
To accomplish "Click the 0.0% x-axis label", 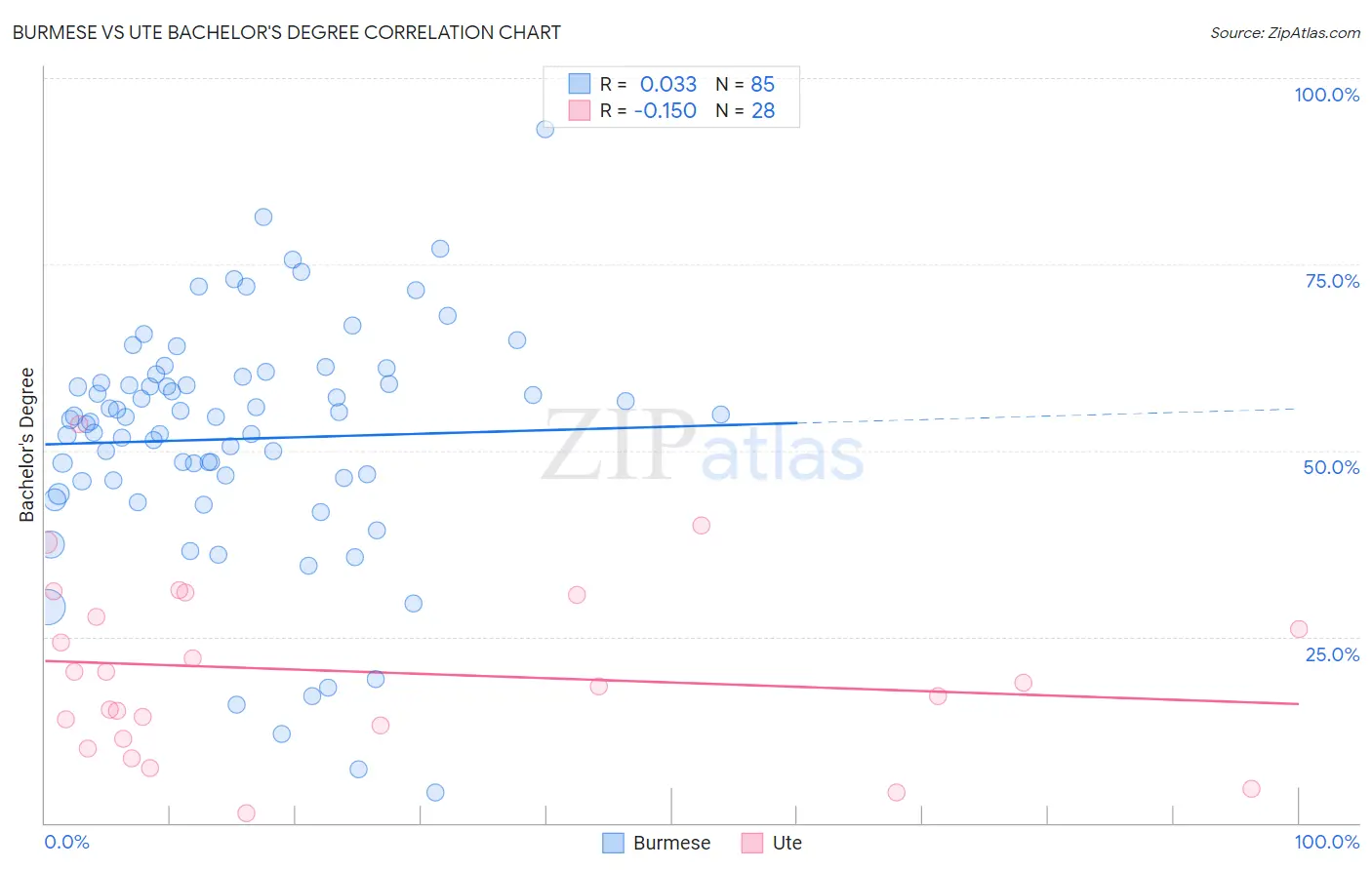I will click(66, 842).
